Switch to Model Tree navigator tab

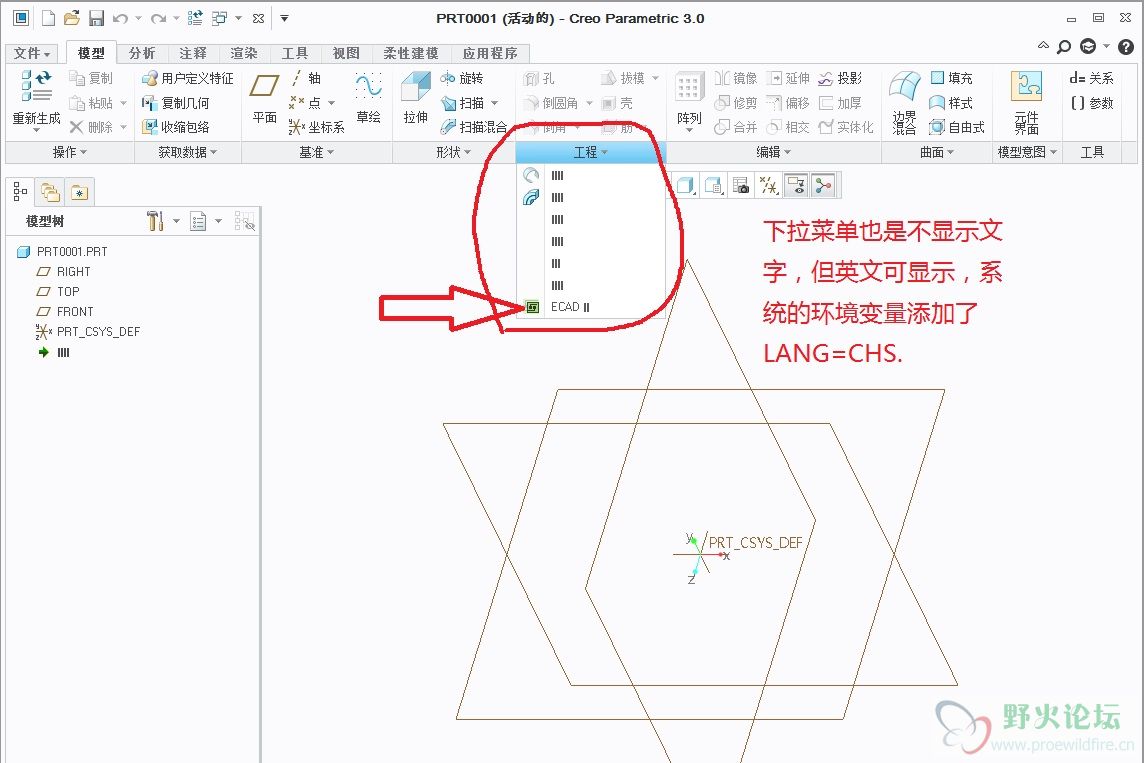(x=20, y=192)
